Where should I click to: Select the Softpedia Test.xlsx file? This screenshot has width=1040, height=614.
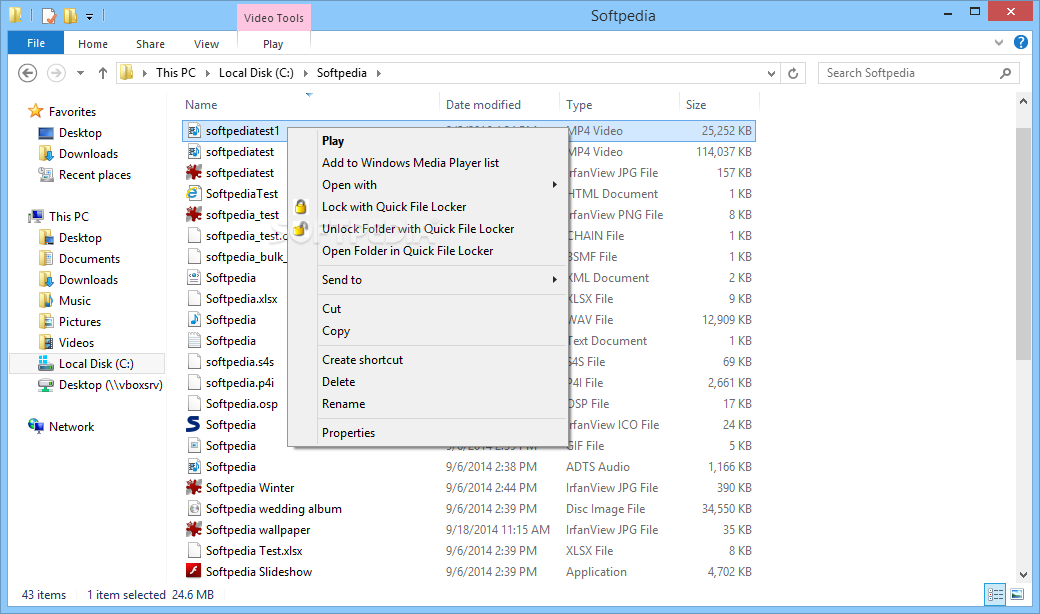point(253,550)
